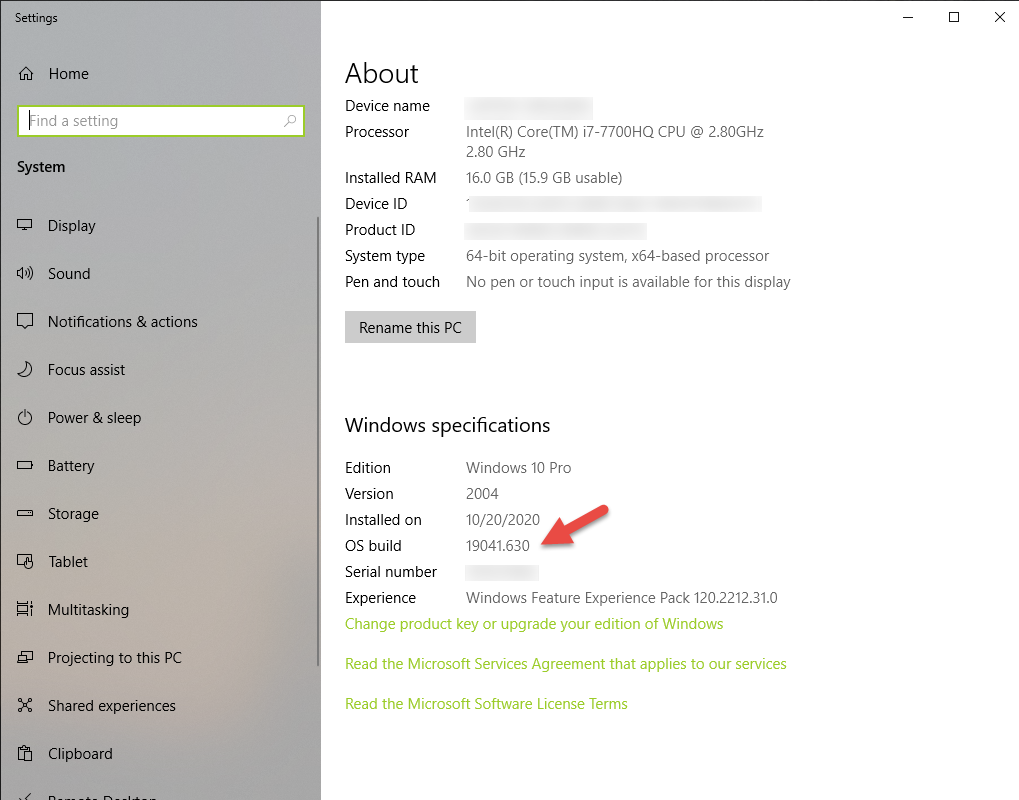The width and height of the screenshot is (1019, 800).
Task: Click the Edition value Windows 10 Pro
Action: [519, 468]
